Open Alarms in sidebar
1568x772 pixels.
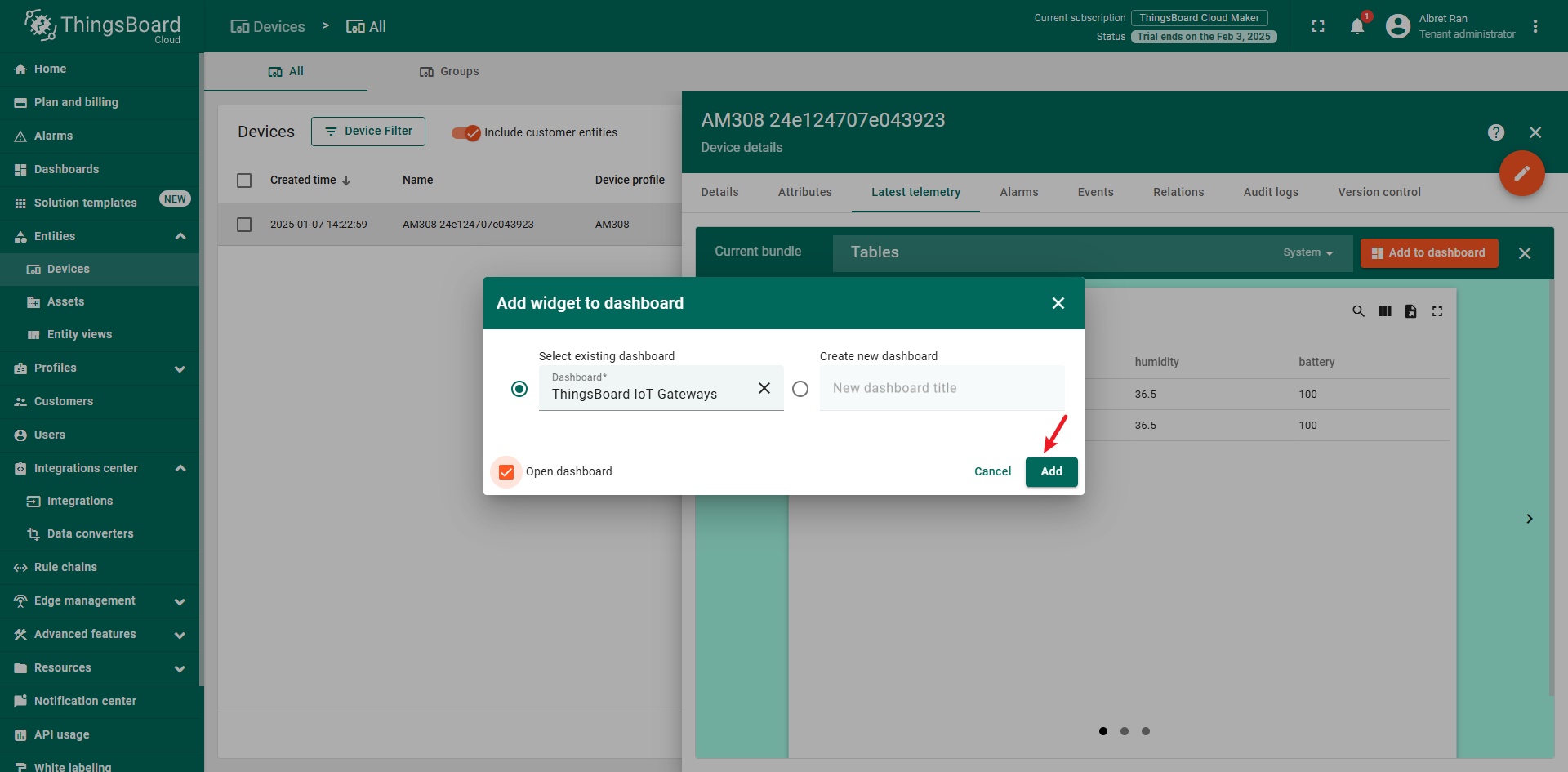coord(100,136)
